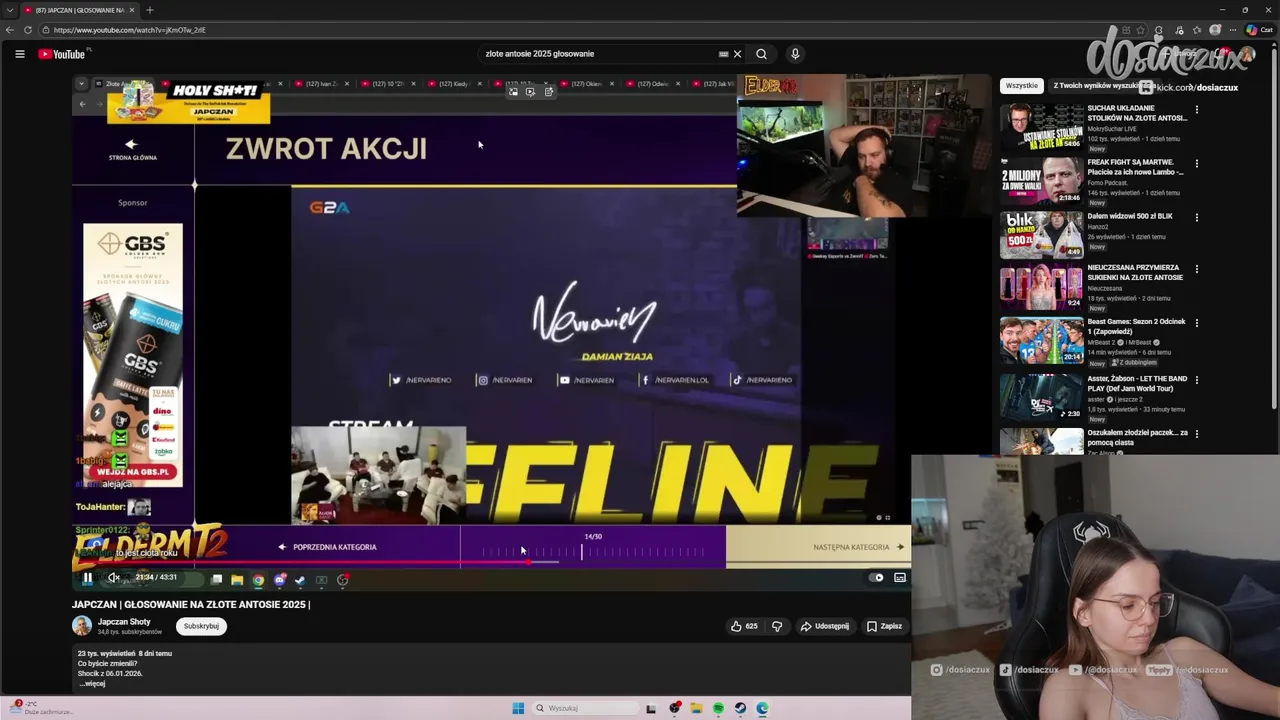Go to the YouTube home logo

click(x=62, y=54)
